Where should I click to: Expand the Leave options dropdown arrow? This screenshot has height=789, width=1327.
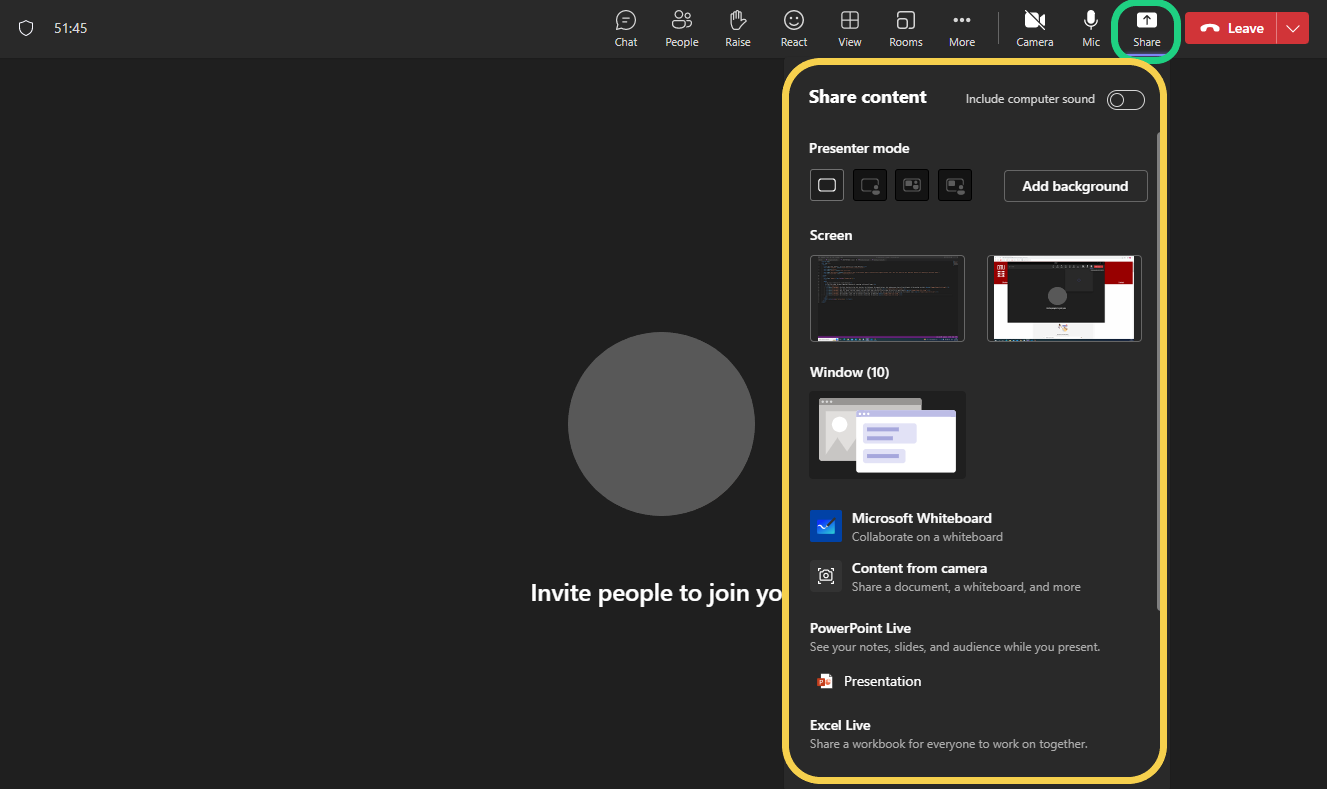(x=1293, y=28)
